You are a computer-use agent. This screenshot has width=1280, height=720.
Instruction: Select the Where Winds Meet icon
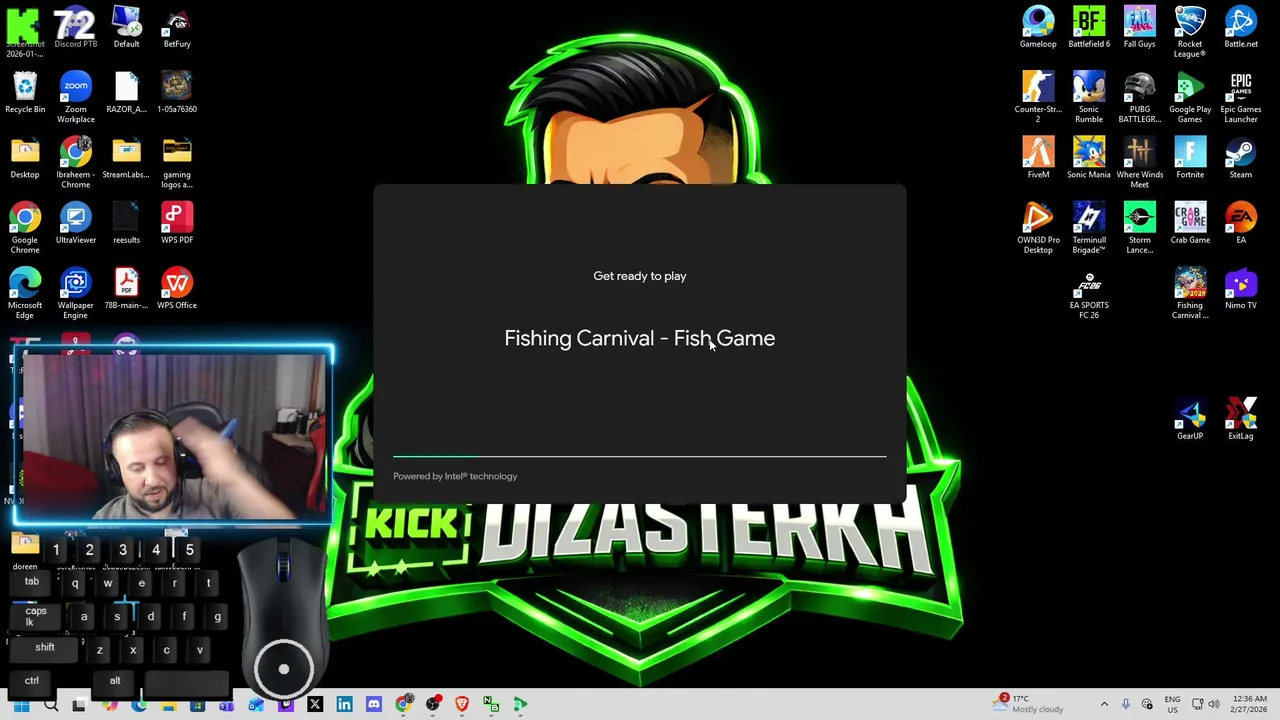tap(1139, 163)
